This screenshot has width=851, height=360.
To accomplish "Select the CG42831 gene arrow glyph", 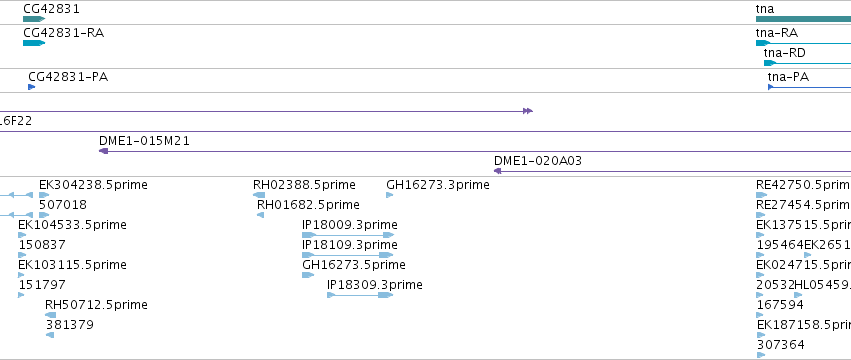I will coord(34,19).
